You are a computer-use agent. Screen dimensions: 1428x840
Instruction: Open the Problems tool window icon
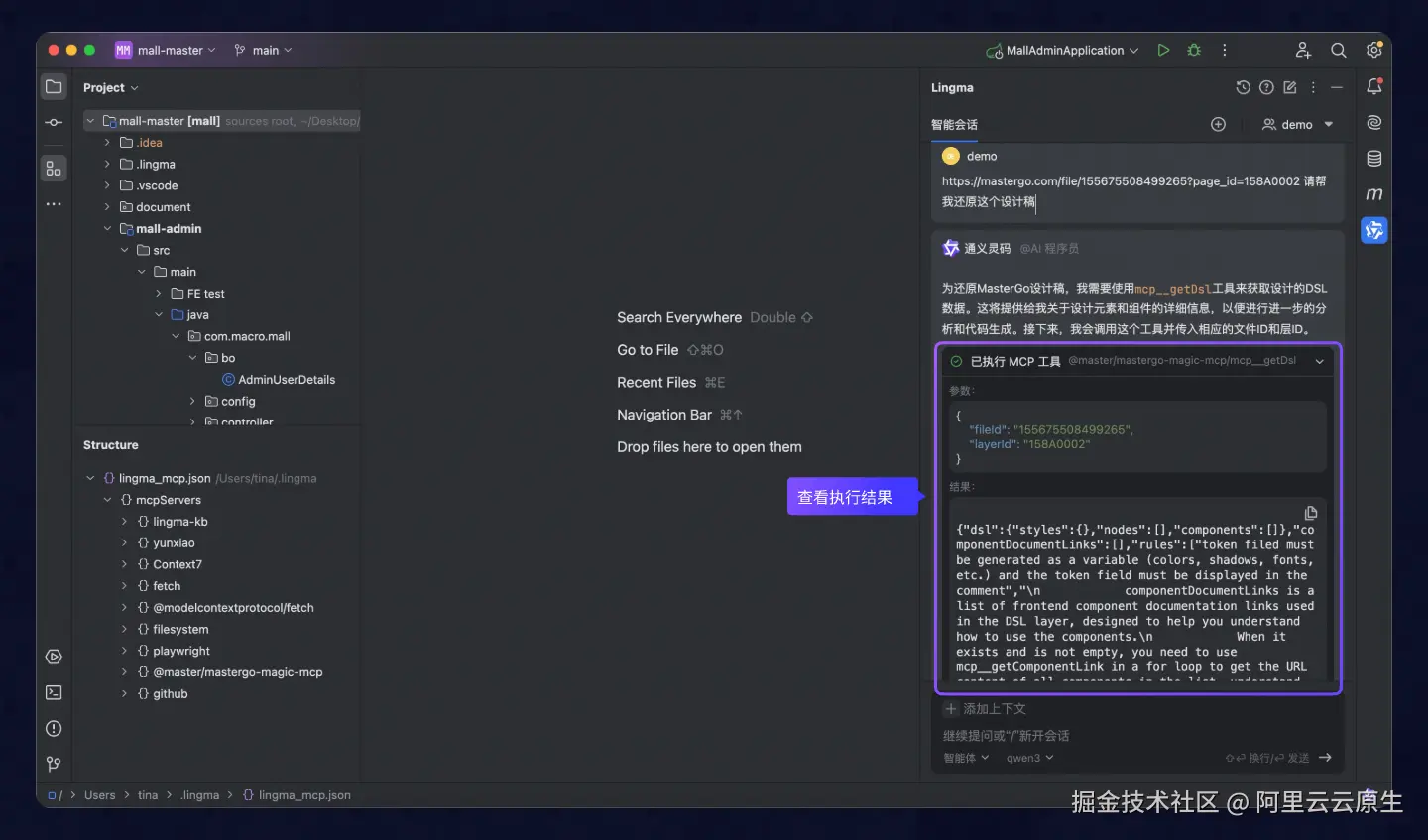pos(54,728)
